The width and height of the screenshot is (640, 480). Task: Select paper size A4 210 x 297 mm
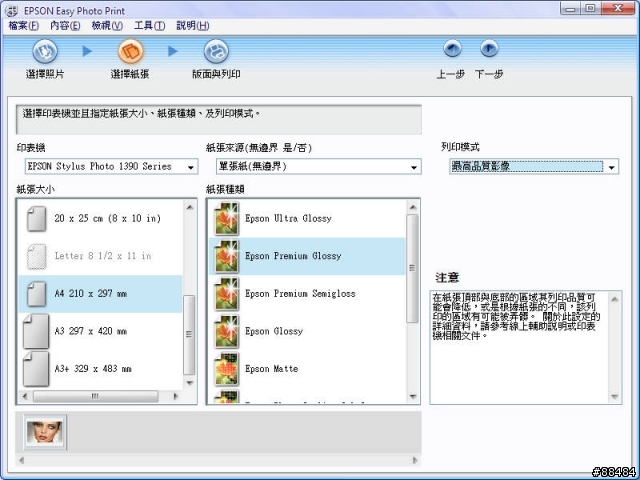point(100,294)
